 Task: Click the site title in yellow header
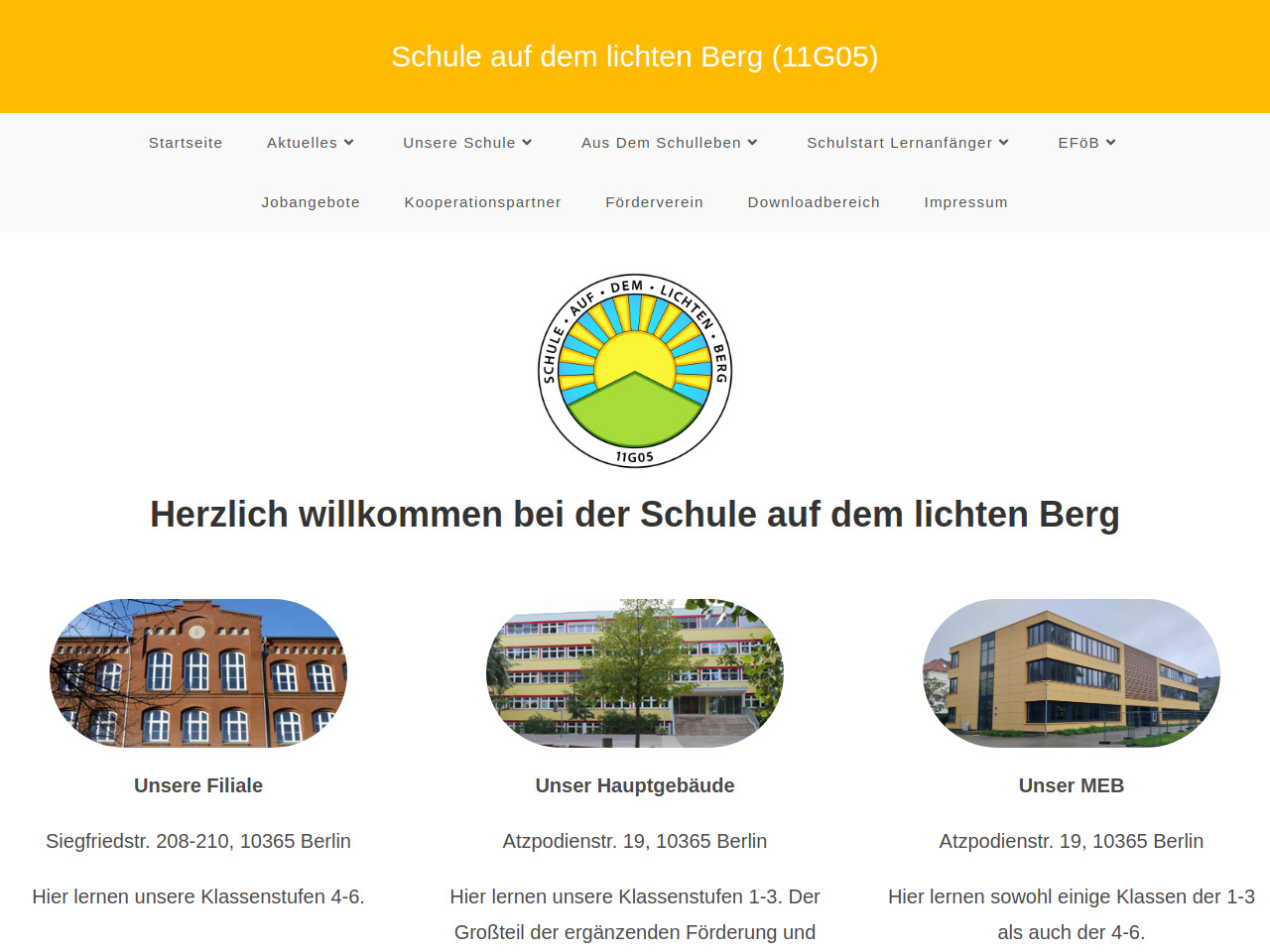click(x=635, y=57)
